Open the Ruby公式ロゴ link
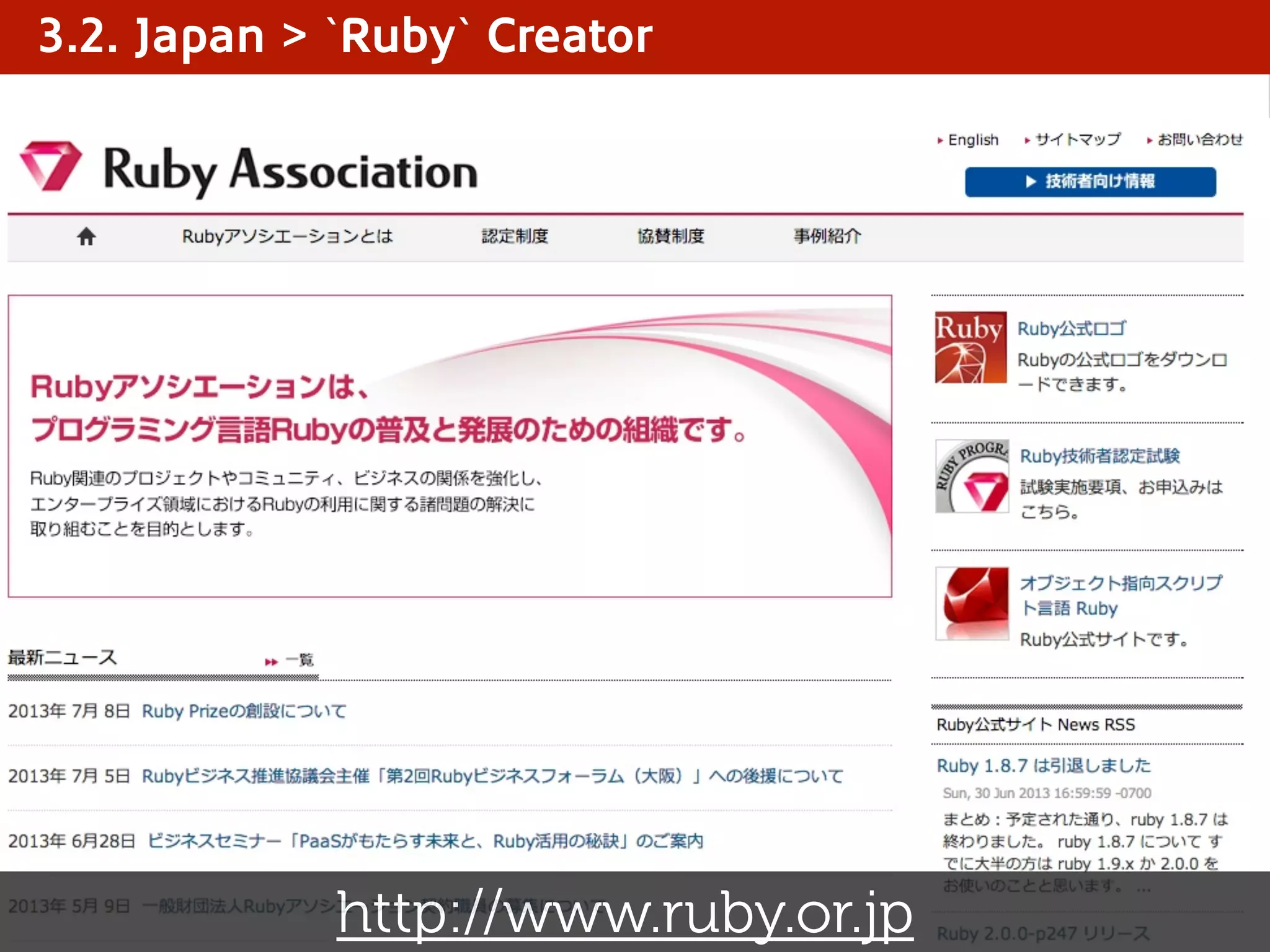This screenshot has height=952, width=1270. pos(1072,328)
